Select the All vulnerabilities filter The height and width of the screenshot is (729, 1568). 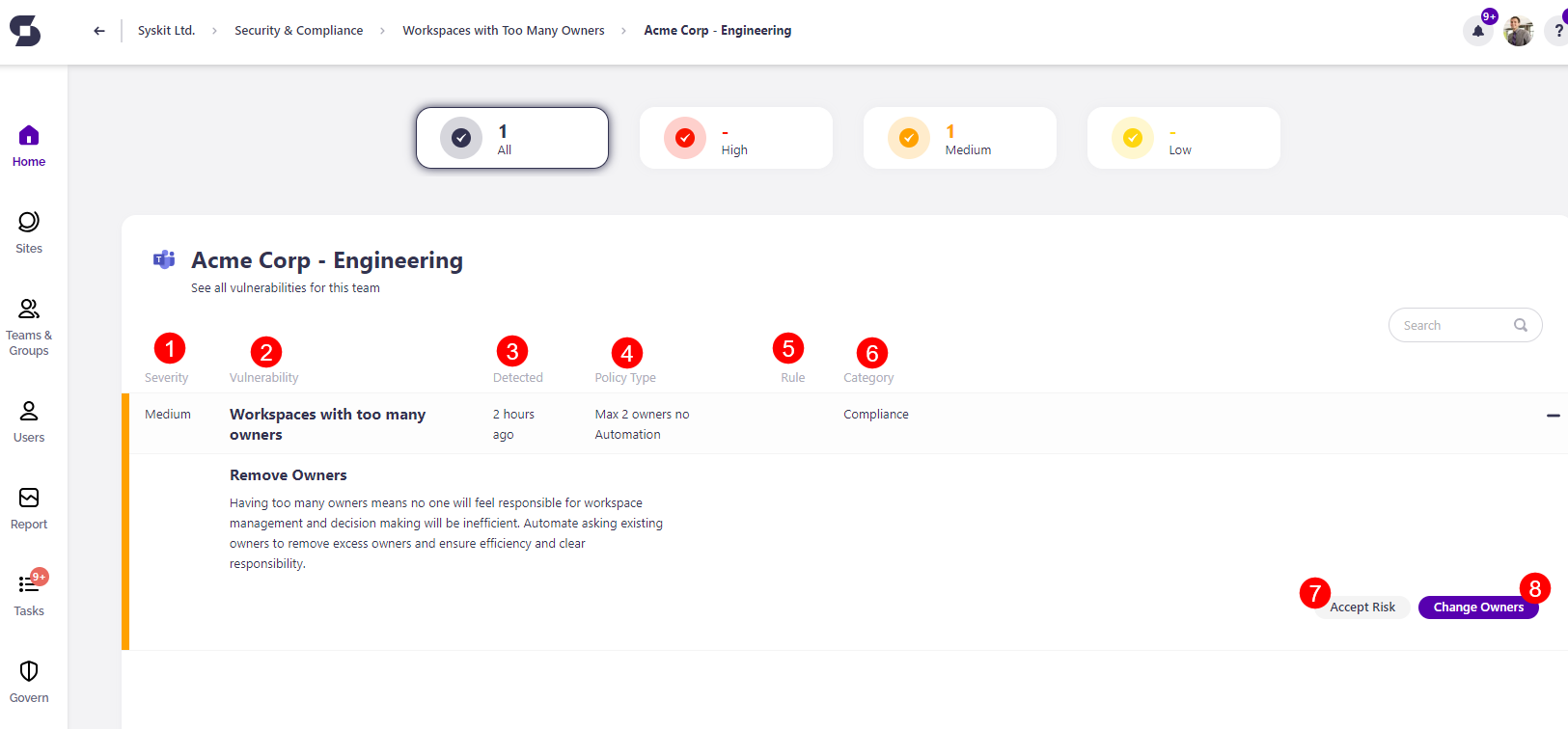click(x=512, y=138)
